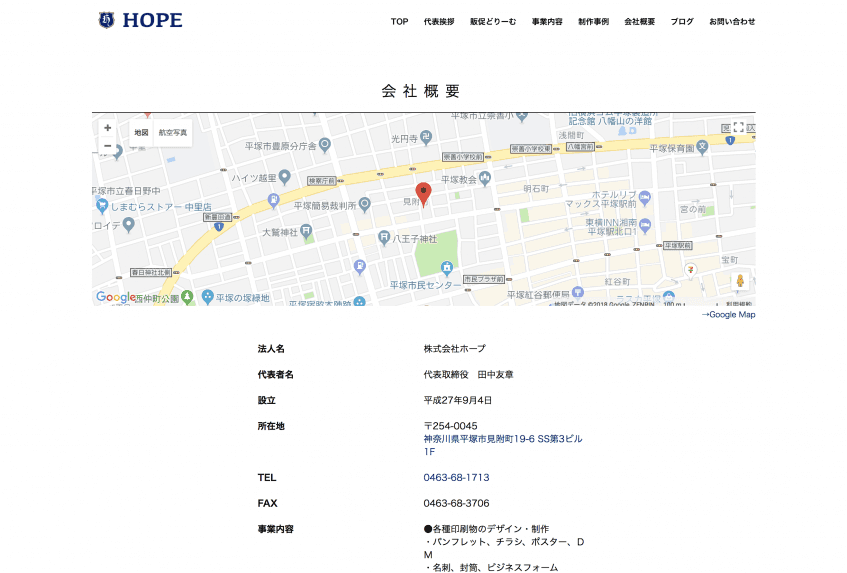
Task: Toggle fullscreen map view
Action: pyautogui.click(x=738, y=127)
